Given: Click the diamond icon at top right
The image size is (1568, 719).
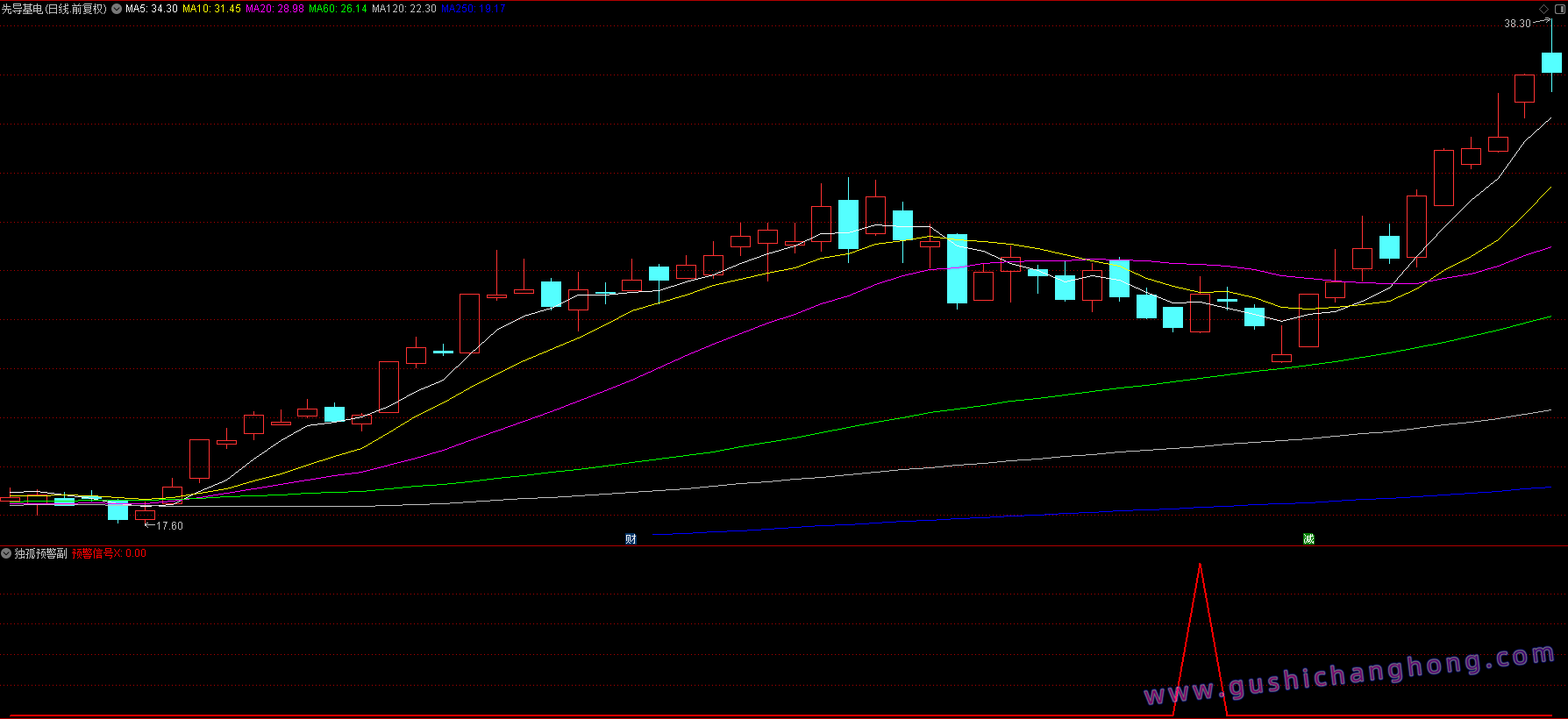Looking at the screenshot, I should point(1544,9).
